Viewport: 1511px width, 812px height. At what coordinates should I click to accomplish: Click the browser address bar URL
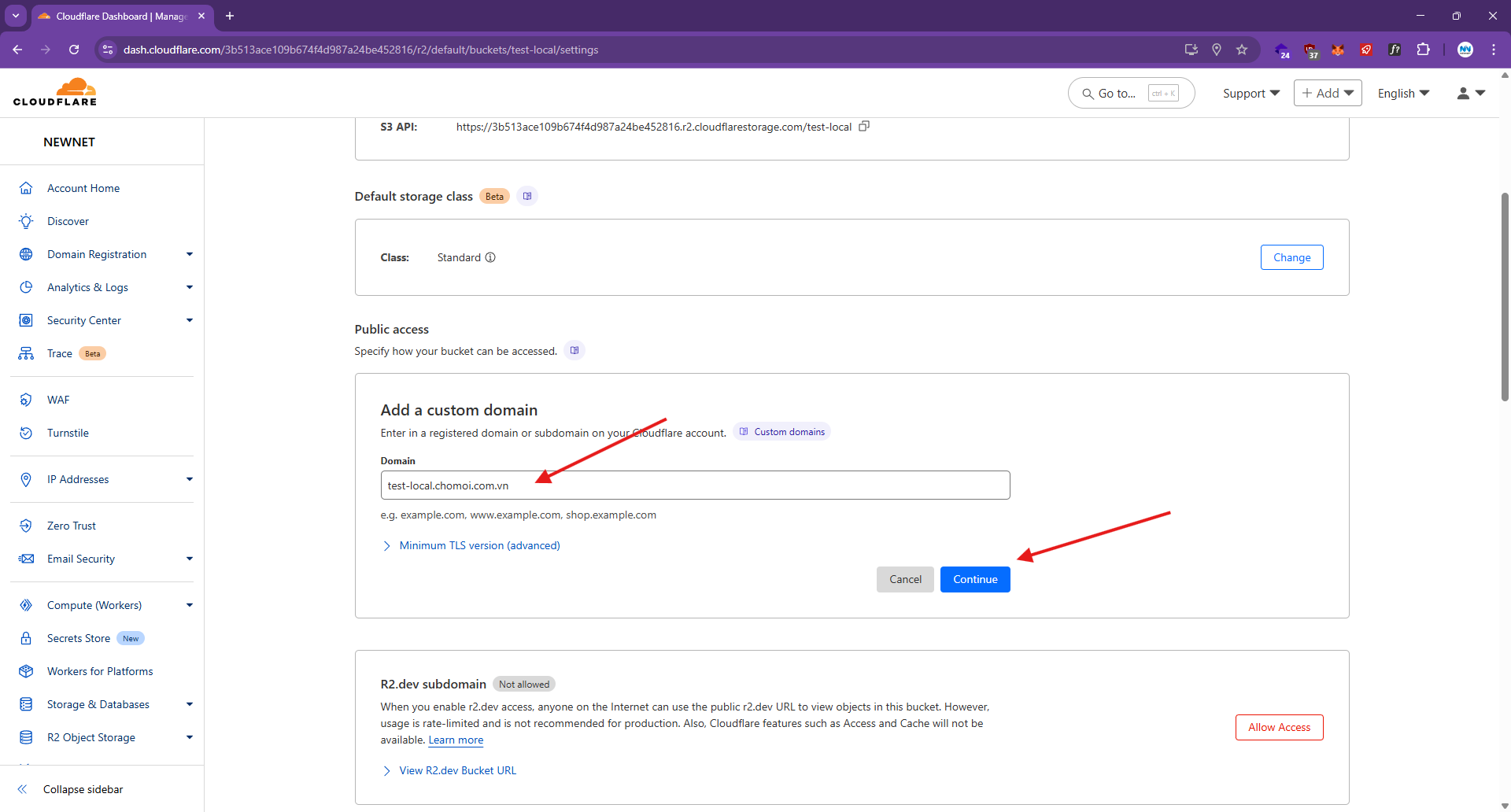pyautogui.click(x=360, y=50)
